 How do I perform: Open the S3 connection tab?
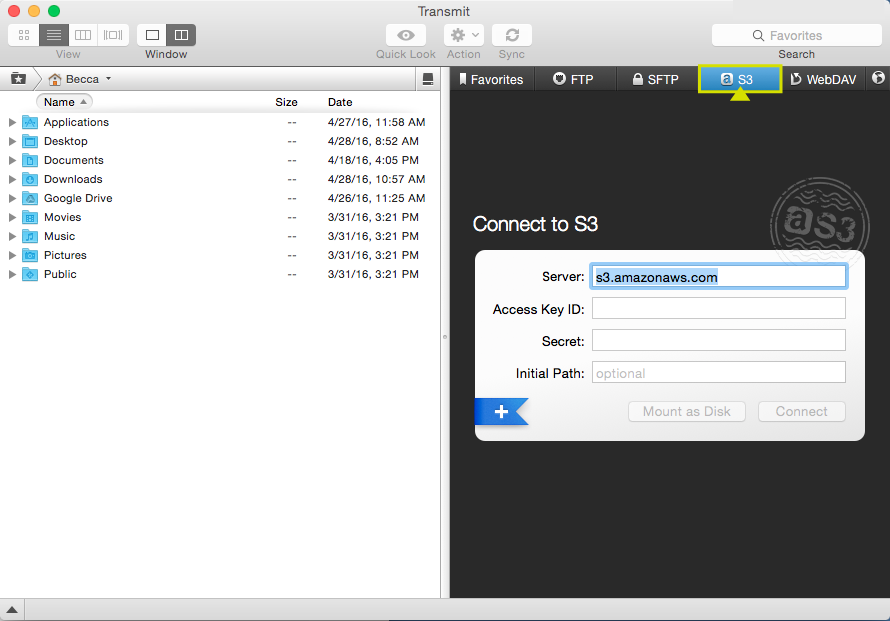(740, 79)
